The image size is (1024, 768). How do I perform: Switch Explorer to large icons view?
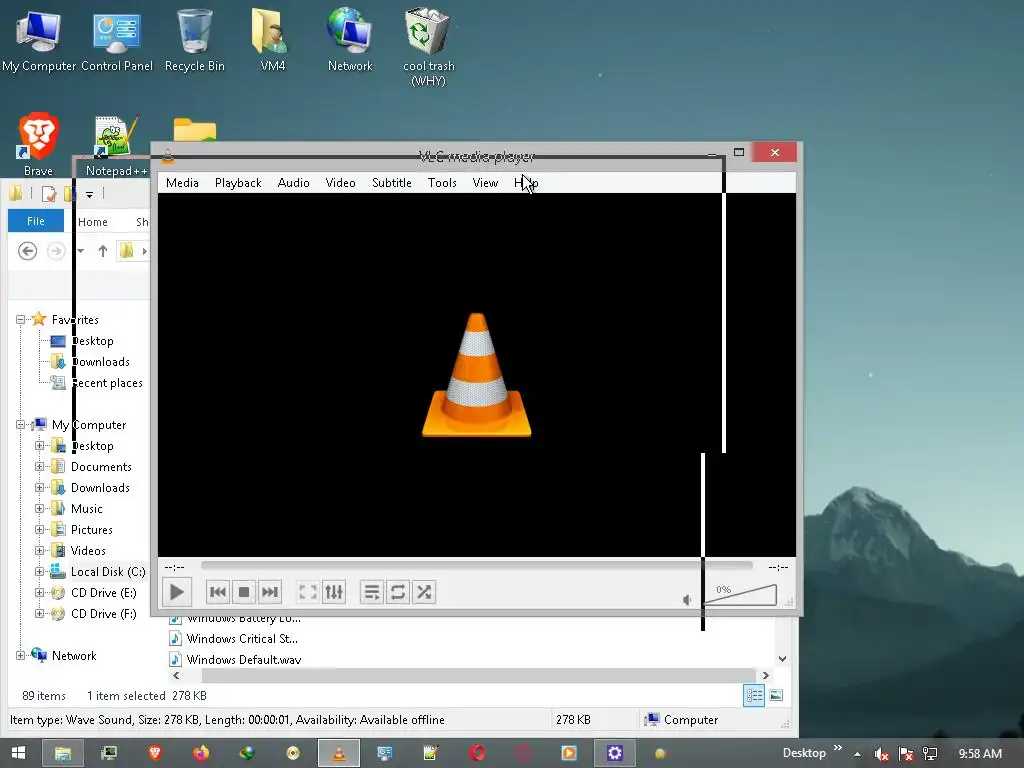(x=776, y=696)
